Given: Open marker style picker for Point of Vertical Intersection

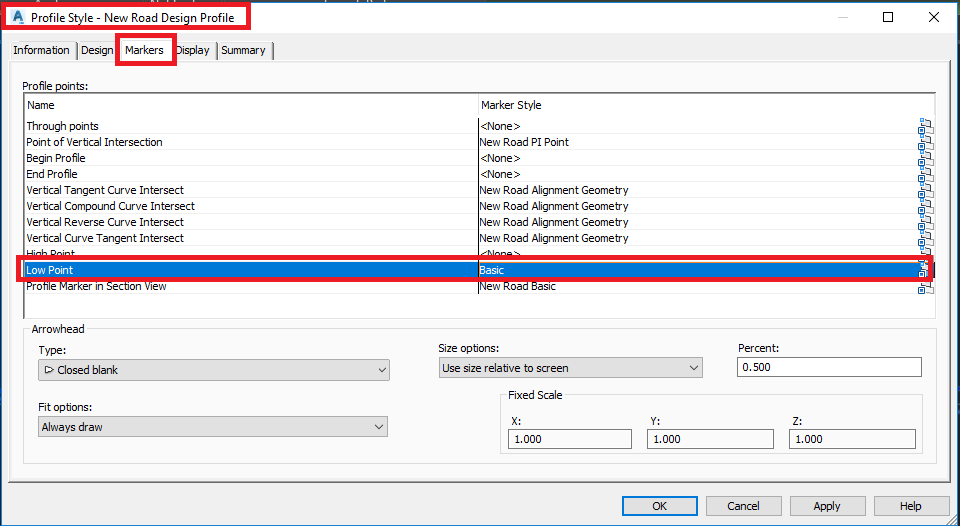Looking at the screenshot, I should coord(925,143).
